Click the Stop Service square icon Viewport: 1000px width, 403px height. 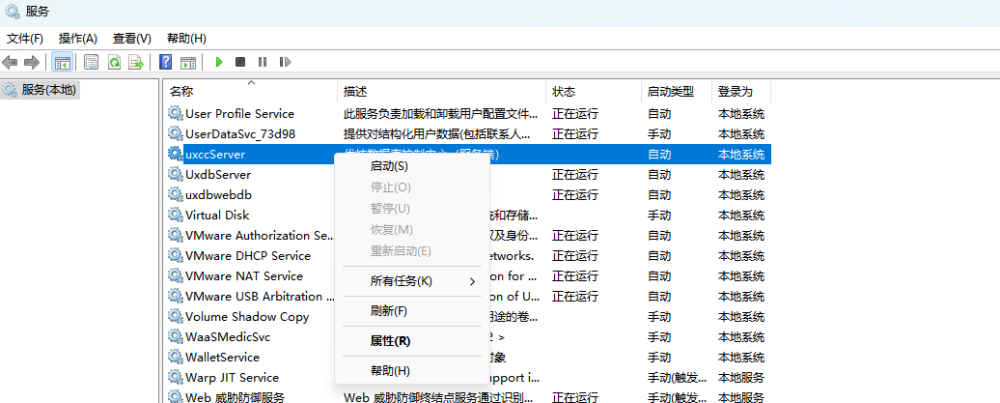[x=240, y=62]
